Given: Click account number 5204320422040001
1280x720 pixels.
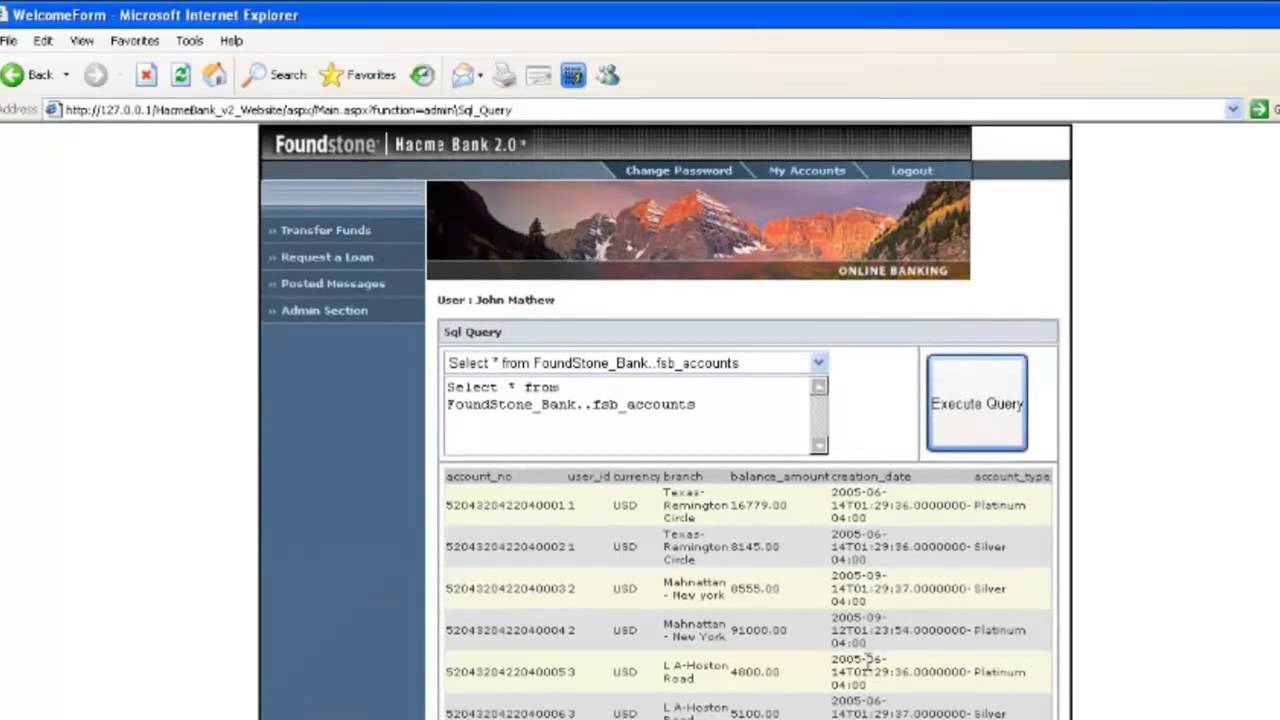Looking at the screenshot, I should [506, 506].
